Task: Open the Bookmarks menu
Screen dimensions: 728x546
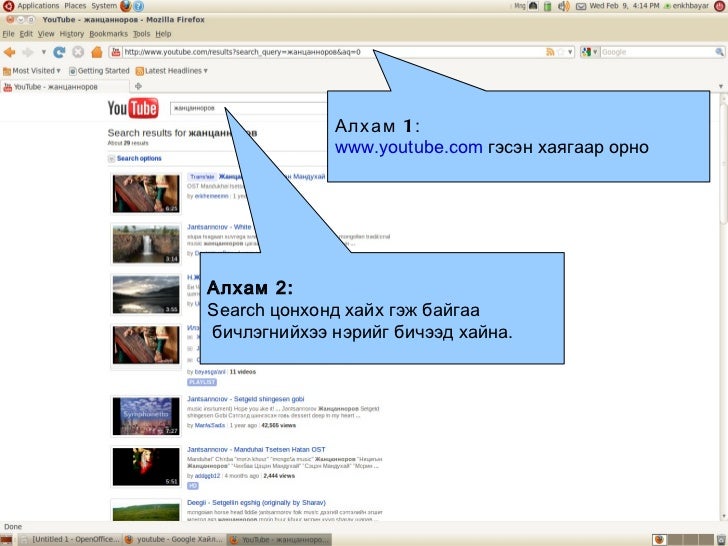Action: (x=108, y=34)
